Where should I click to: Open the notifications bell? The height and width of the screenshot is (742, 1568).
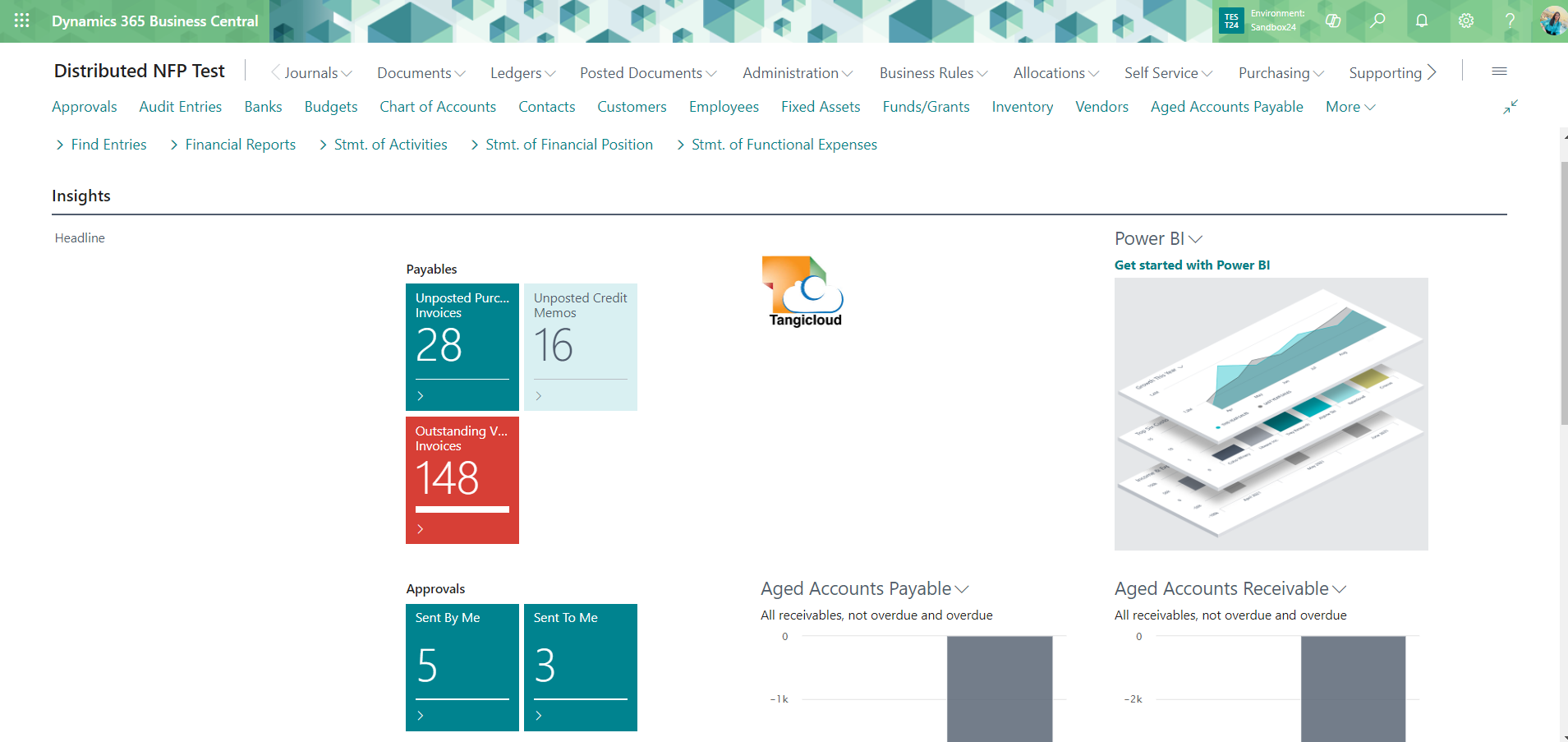pyautogui.click(x=1422, y=21)
